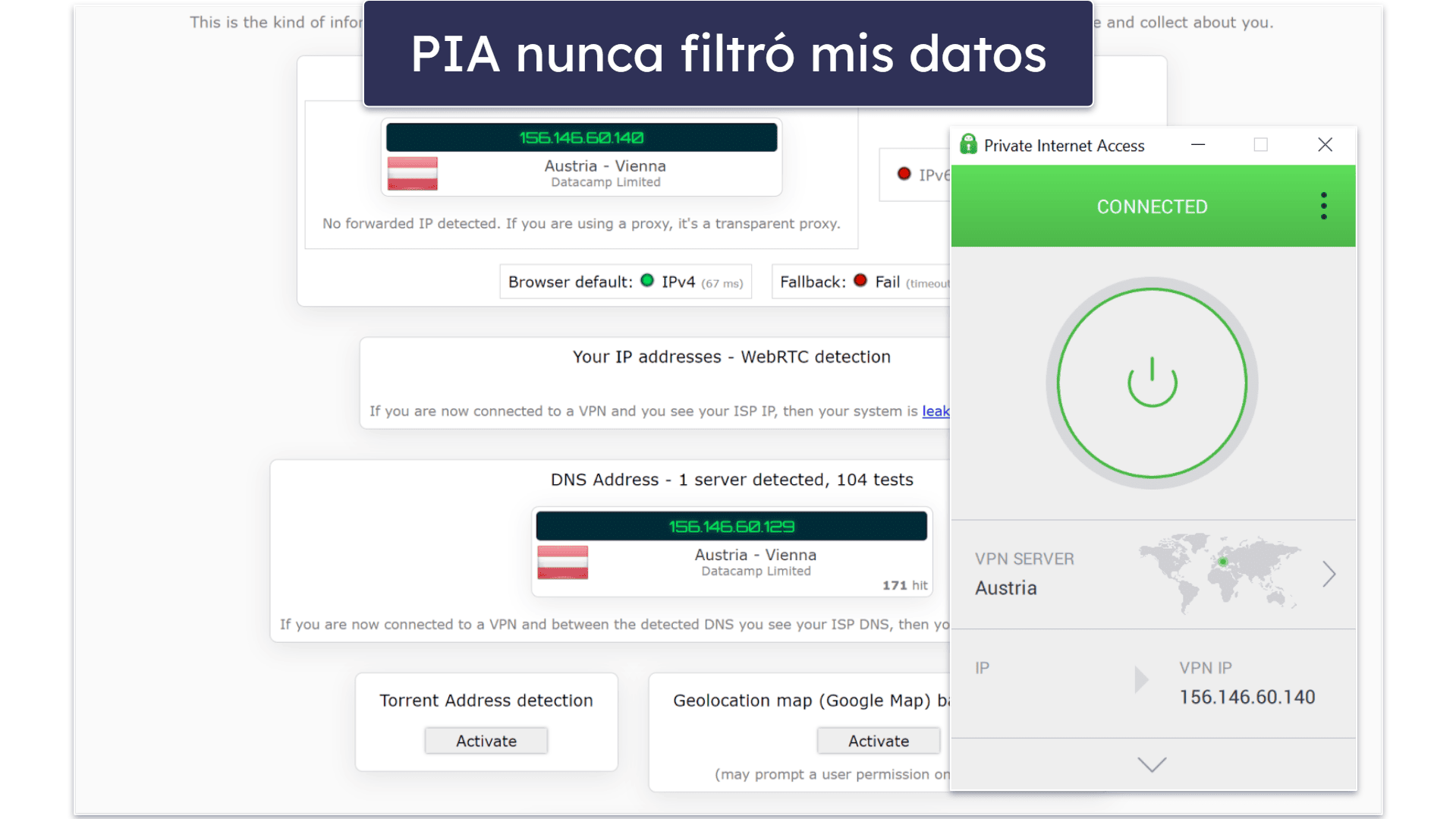1456x819 pixels.
Task: Close the Private Internet Access window
Action: click(1325, 144)
